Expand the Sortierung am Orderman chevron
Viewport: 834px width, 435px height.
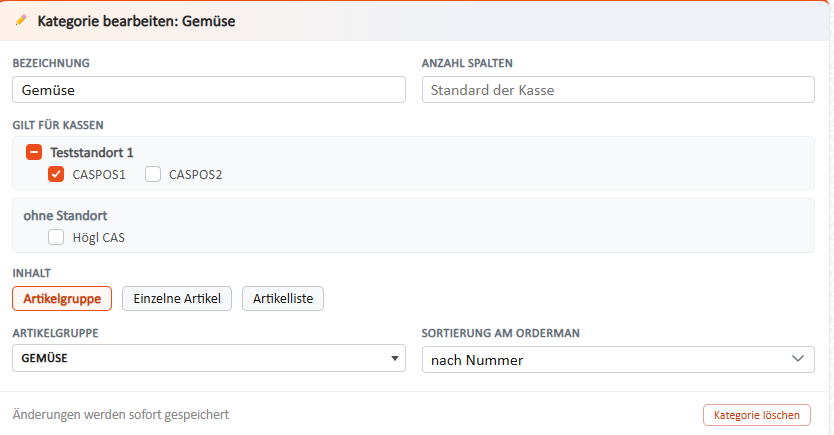798,359
